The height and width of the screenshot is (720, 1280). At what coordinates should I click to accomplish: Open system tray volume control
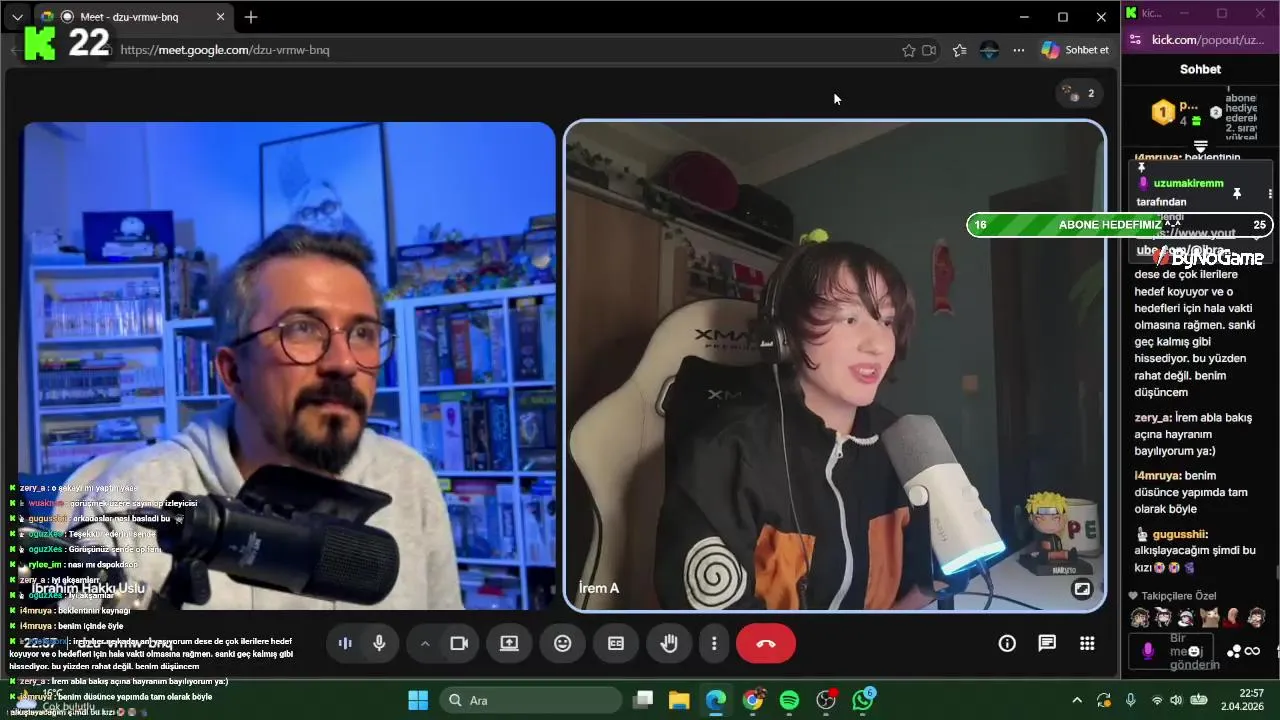point(1177,700)
